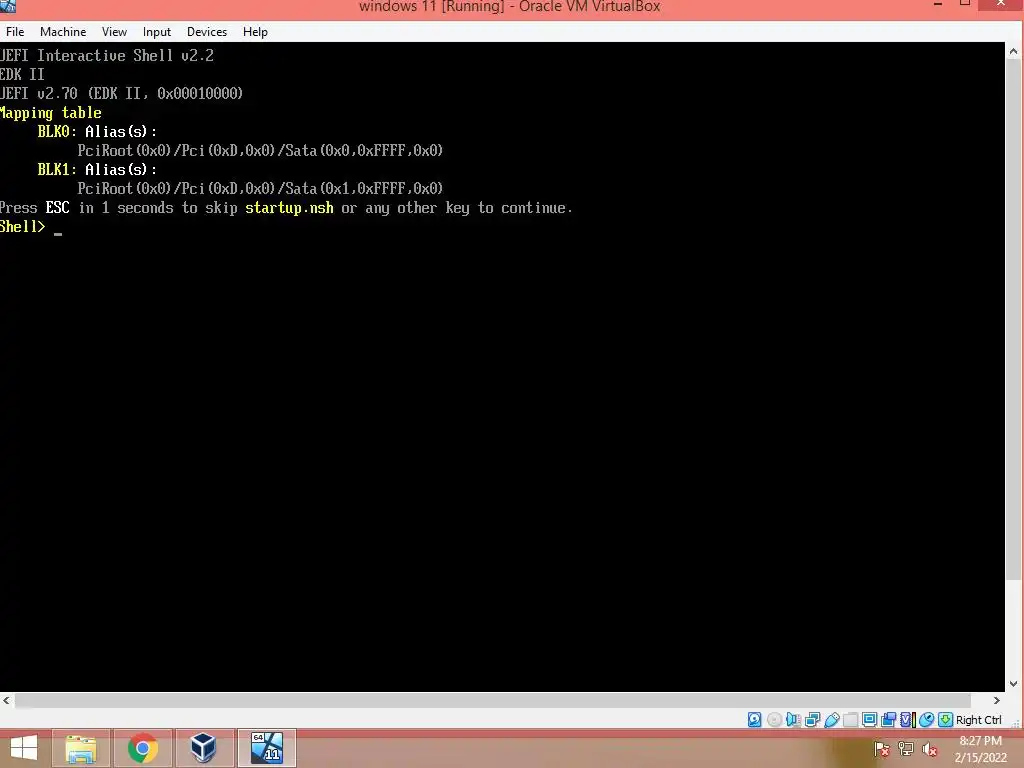Click the audio status icon
1024x768 pixels.
(793, 720)
